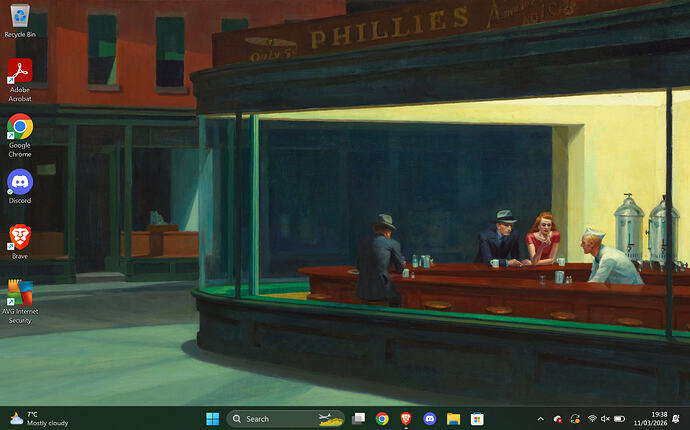The height and width of the screenshot is (430, 690).
Task: Select the Adobe Acrobat desktop shortcut
Action: coord(20,80)
